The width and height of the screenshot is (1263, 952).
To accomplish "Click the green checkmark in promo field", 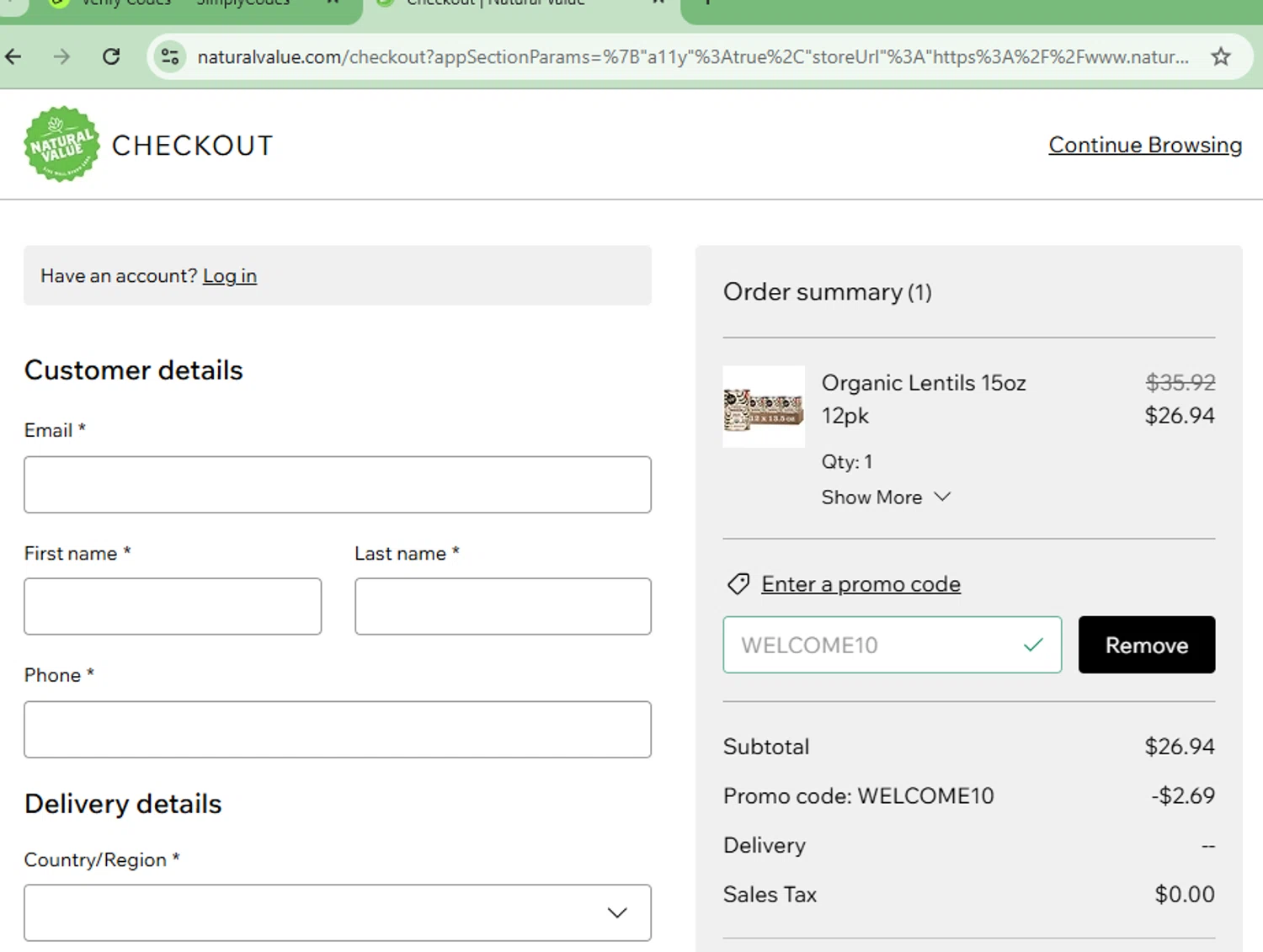I will click(x=1033, y=645).
